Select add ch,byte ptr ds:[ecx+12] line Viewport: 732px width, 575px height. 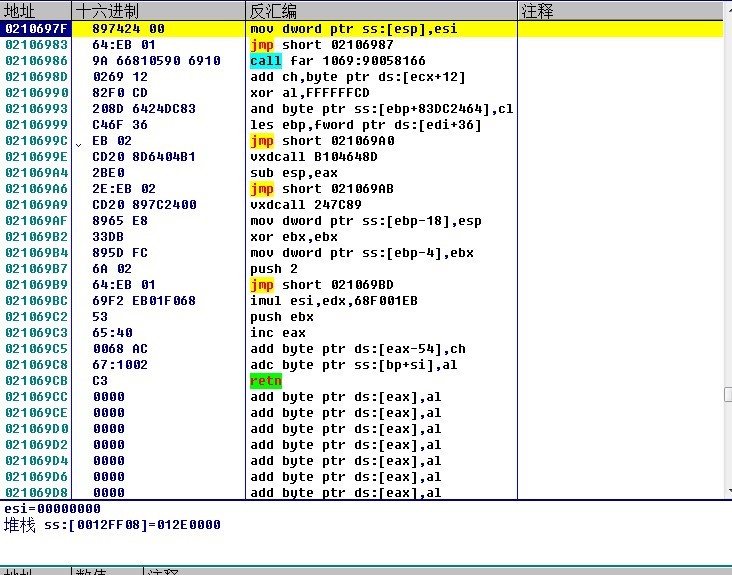click(358, 77)
